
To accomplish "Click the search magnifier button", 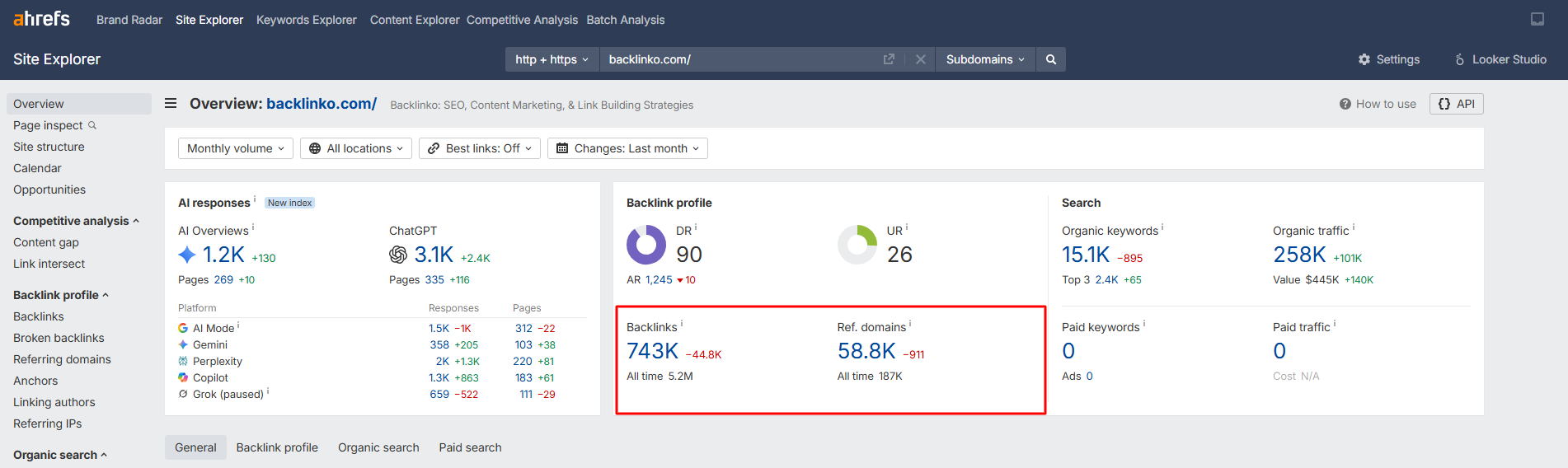I will point(1051,59).
